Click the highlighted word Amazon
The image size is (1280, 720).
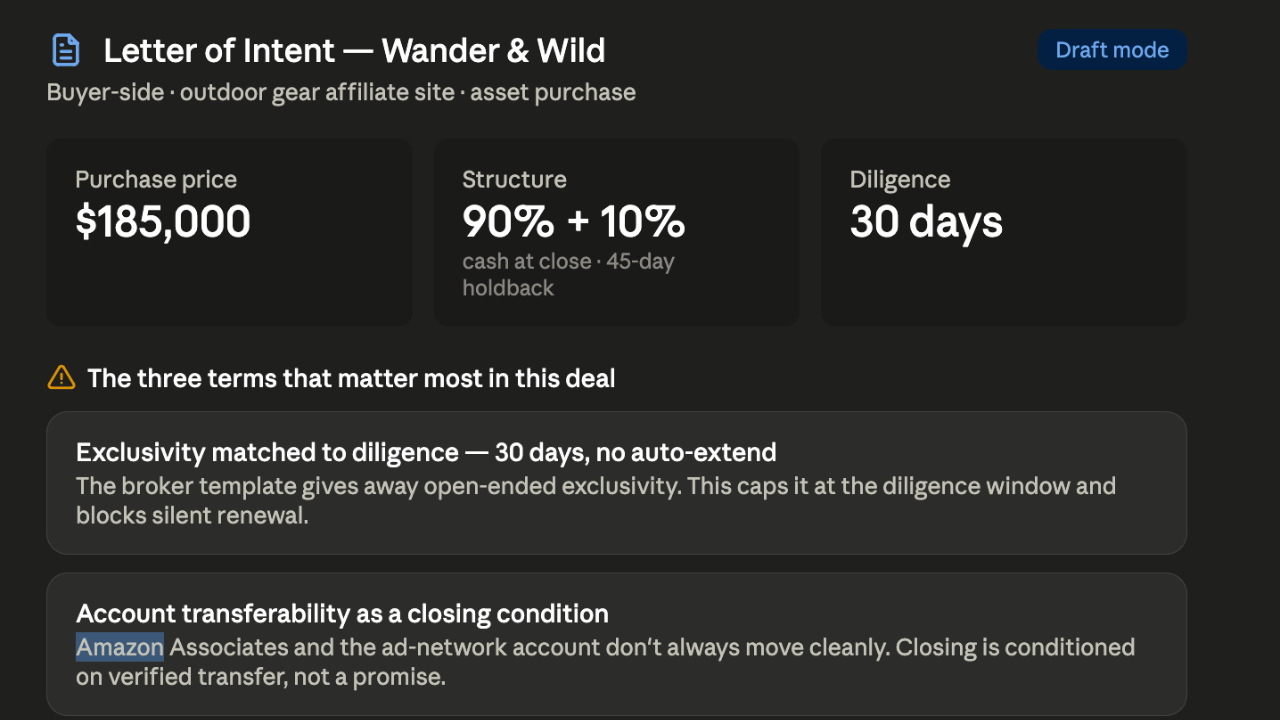point(120,647)
